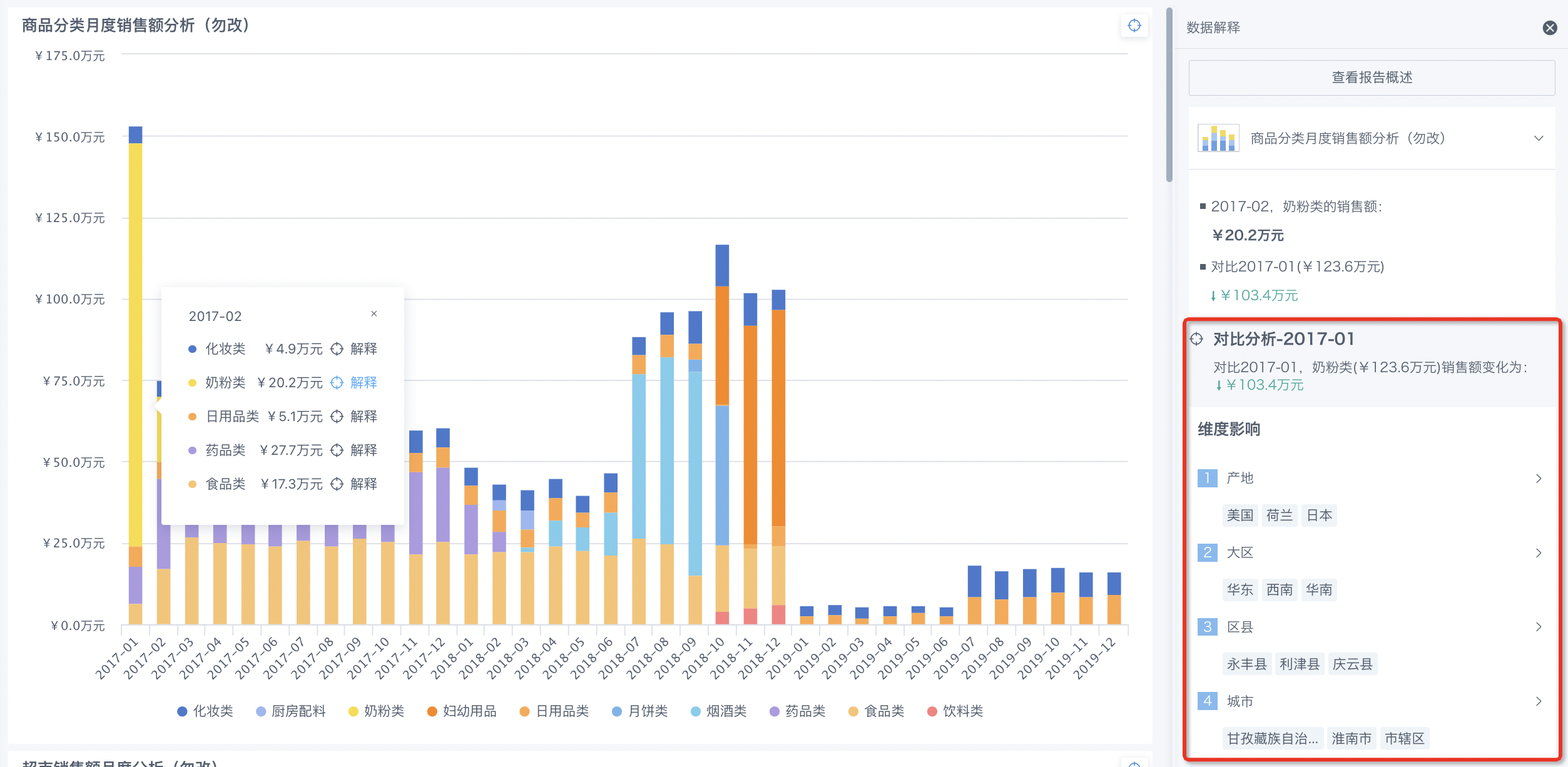Screen dimensions: 1568x767
Task: Click the light-blue 烟酒类 segment of 2018-08 bar
Action: pos(667,450)
